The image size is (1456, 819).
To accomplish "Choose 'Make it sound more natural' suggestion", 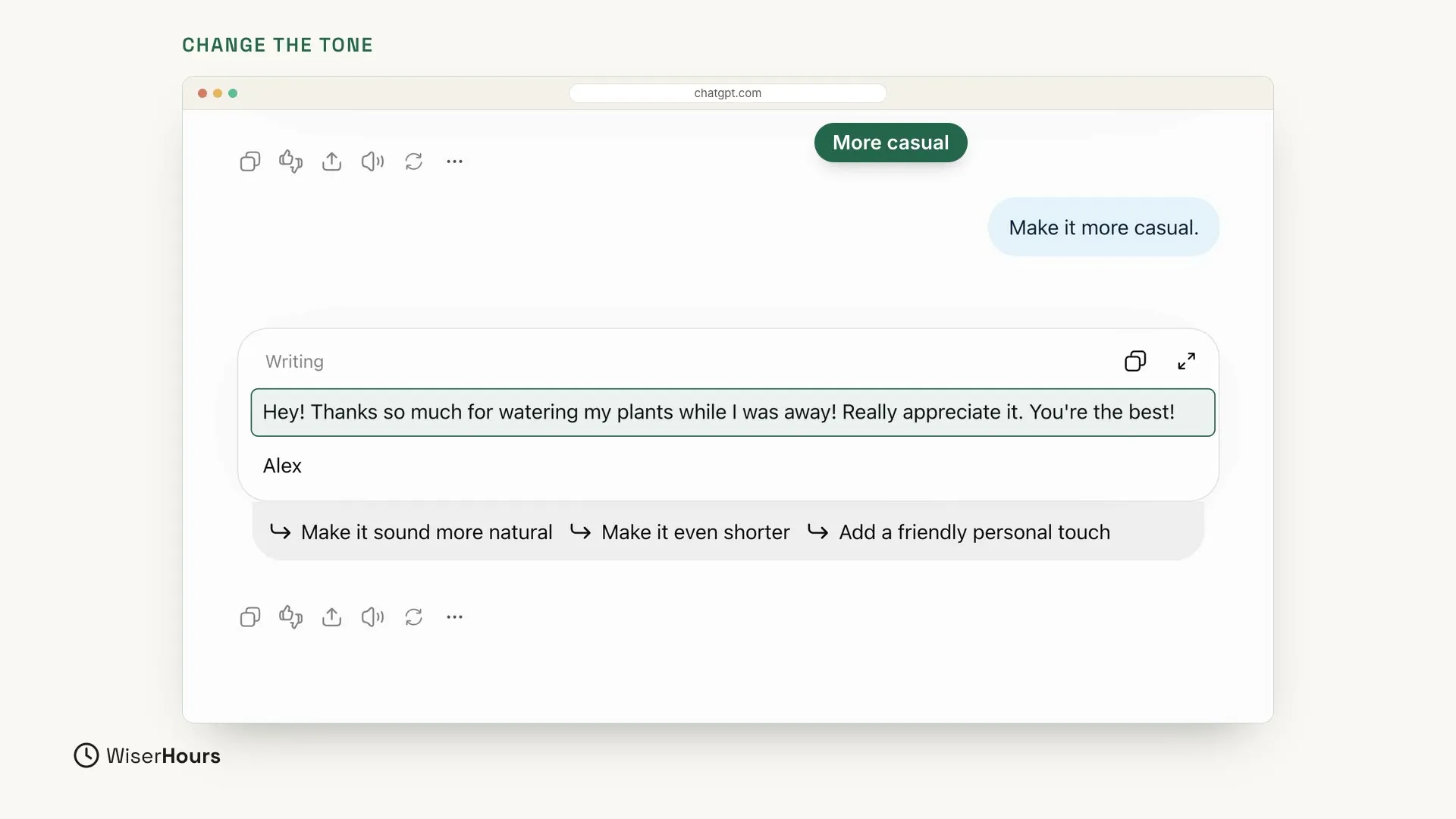I will click(411, 532).
